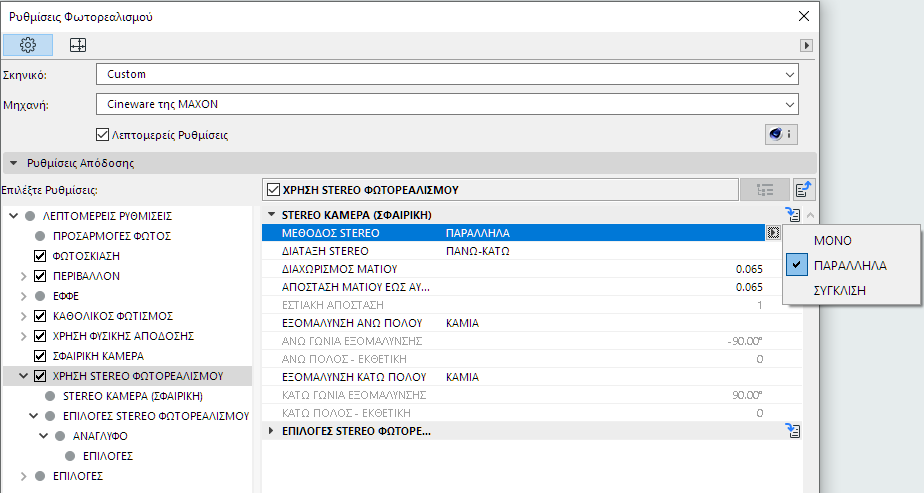The width and height of the screenshot is (924, 493).
Task: Collapse STEREO ΚΑΜΕΡΑ (ΣΦΑΙΡΙΚΗ) settings group
Action: point(271,215)
